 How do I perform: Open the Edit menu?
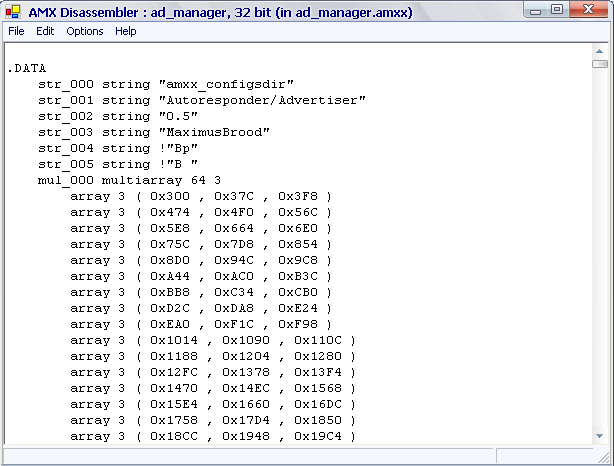click(45, 31)
